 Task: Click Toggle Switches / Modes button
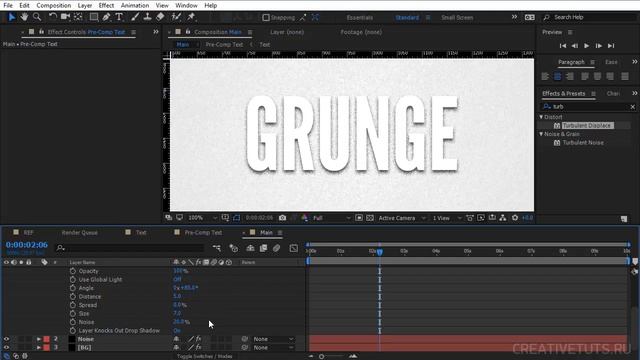204,356
